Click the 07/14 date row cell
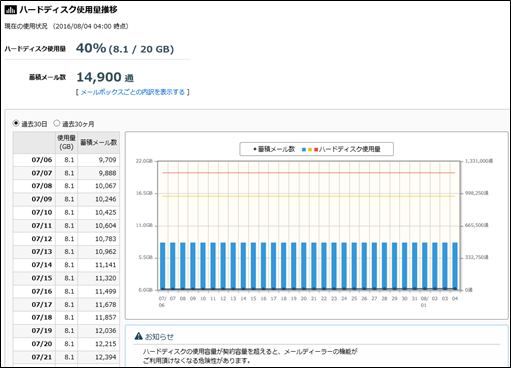 [34, 265]
